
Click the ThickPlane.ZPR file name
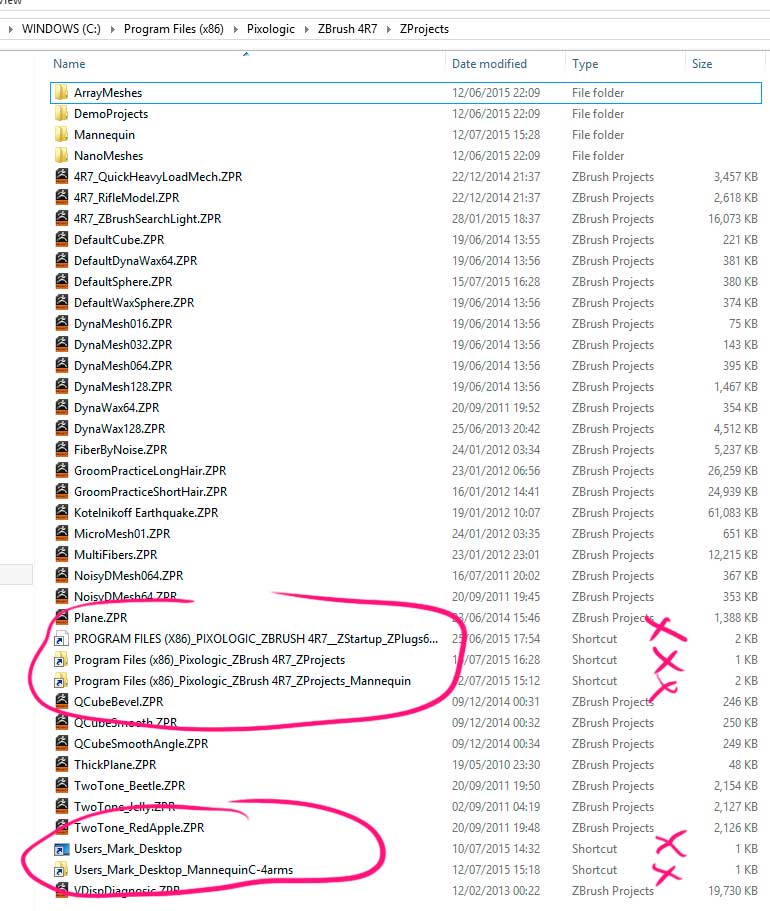[115, 765]
